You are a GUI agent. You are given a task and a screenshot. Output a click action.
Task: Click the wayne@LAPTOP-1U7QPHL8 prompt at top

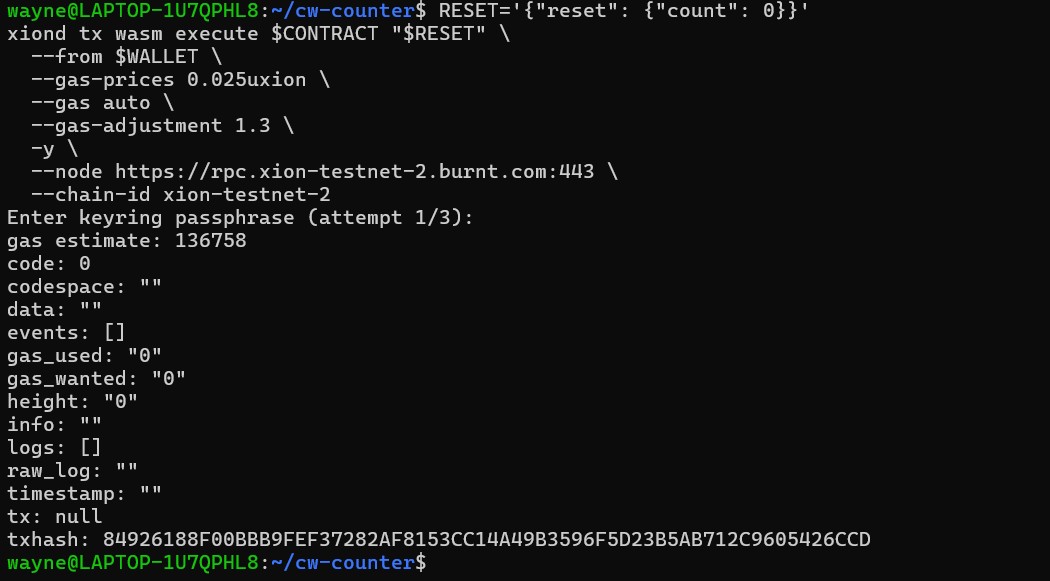coord(133,11)
